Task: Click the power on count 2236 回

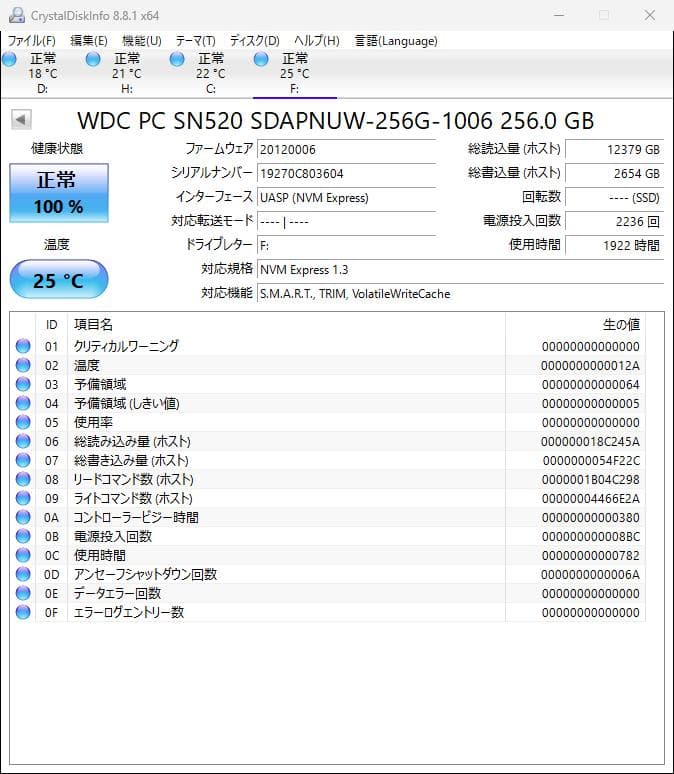Action: point(614,222)
